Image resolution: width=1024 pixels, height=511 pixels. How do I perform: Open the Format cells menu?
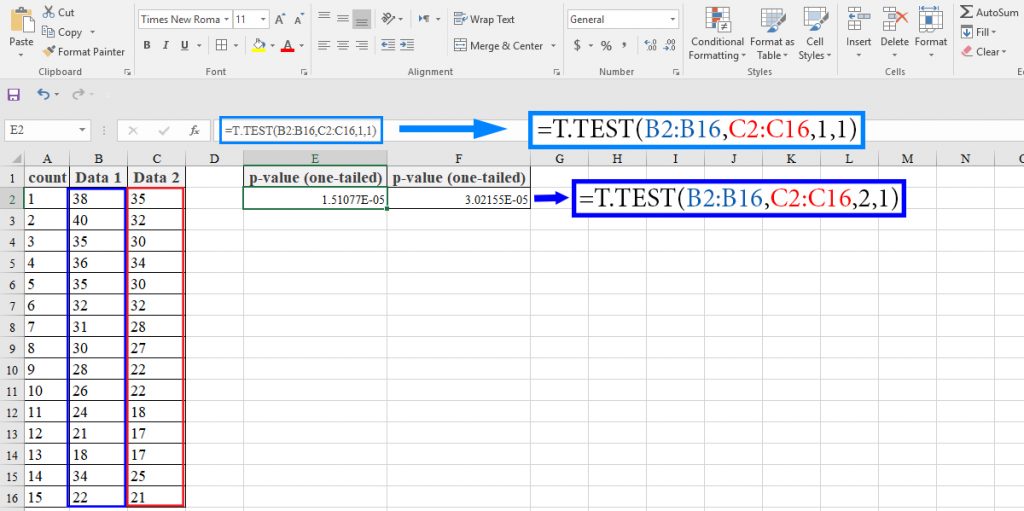[x=931, y=31]
